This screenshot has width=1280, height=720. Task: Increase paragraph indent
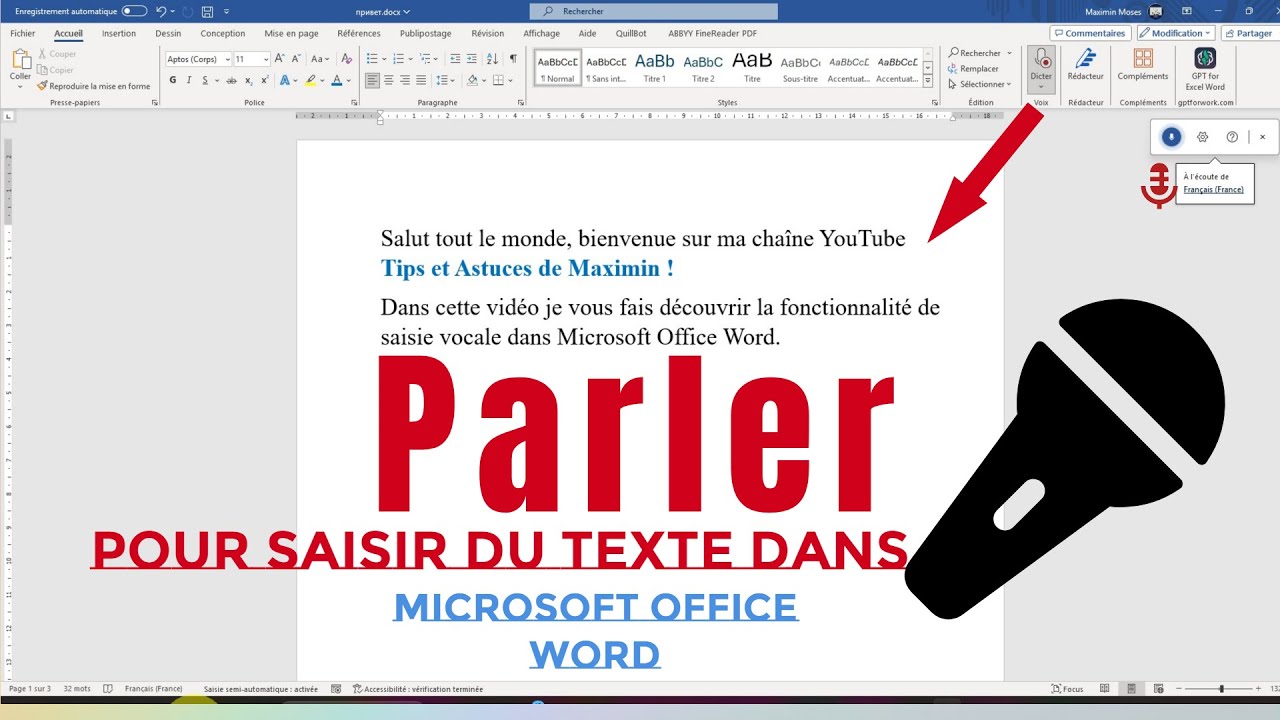(471, 59)
